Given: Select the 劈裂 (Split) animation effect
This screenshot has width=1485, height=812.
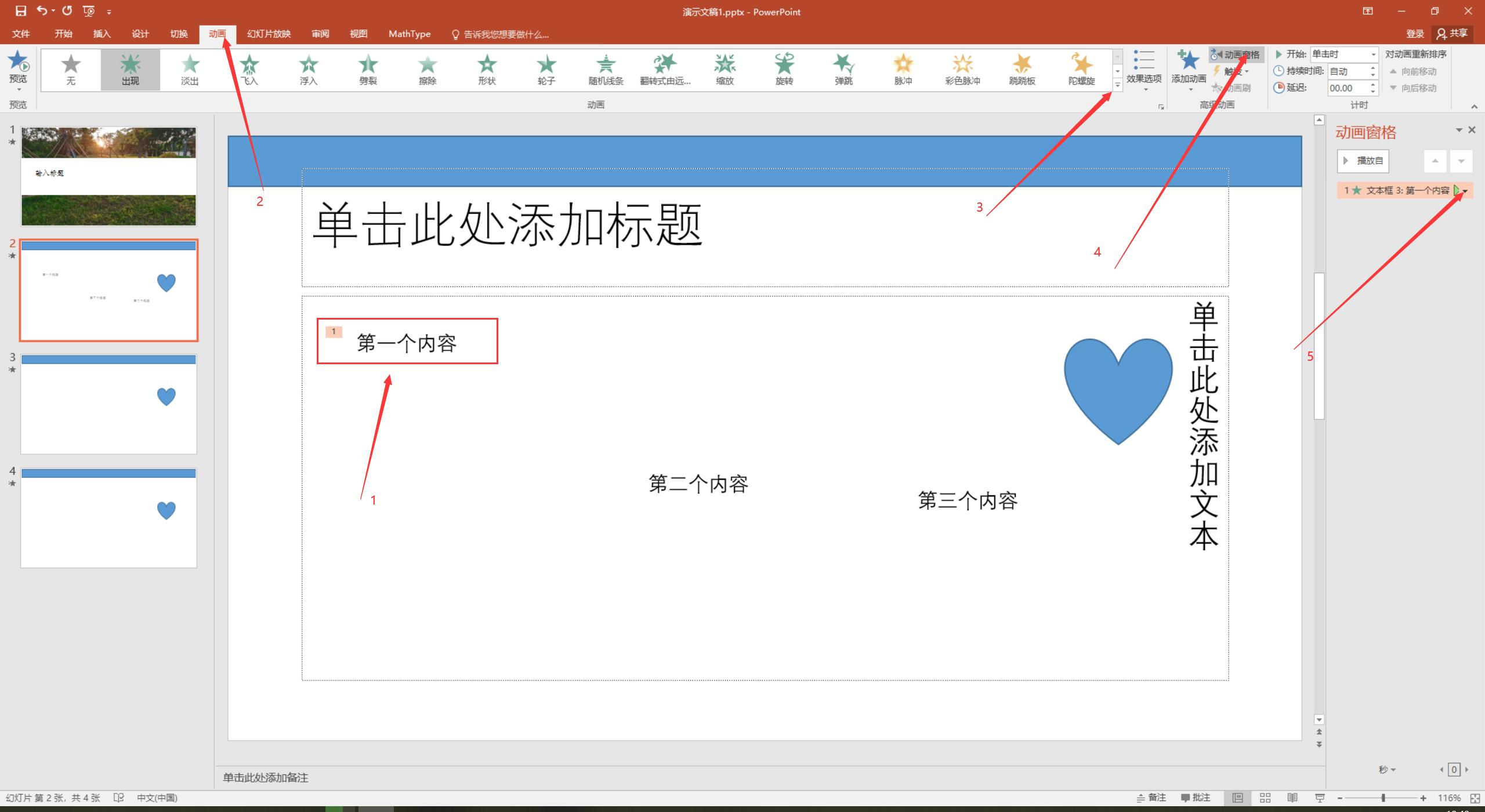Looking at the screenshot, I should (x=368, y=69).
